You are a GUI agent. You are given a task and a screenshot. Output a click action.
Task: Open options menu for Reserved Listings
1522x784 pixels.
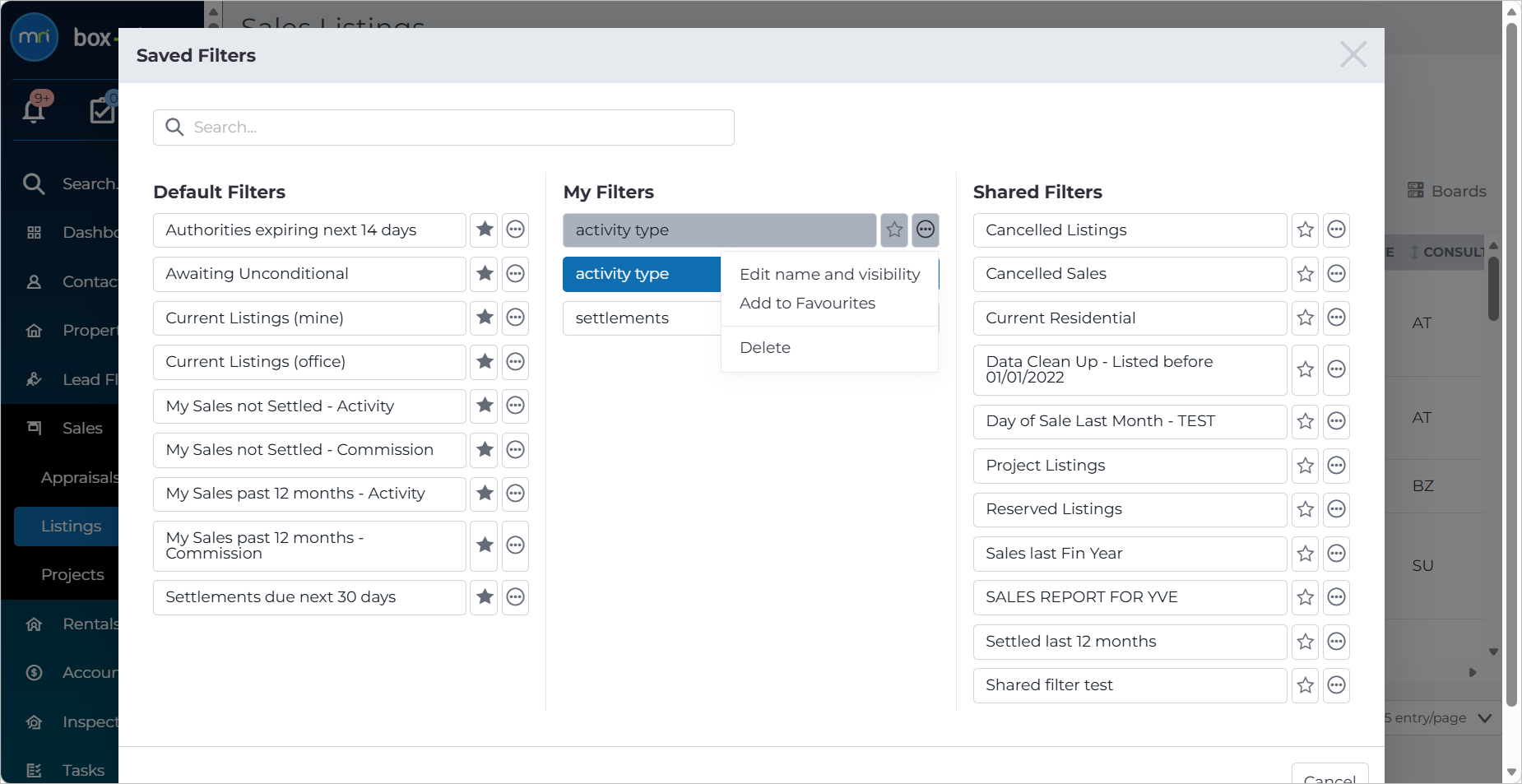coord(1336,510)
